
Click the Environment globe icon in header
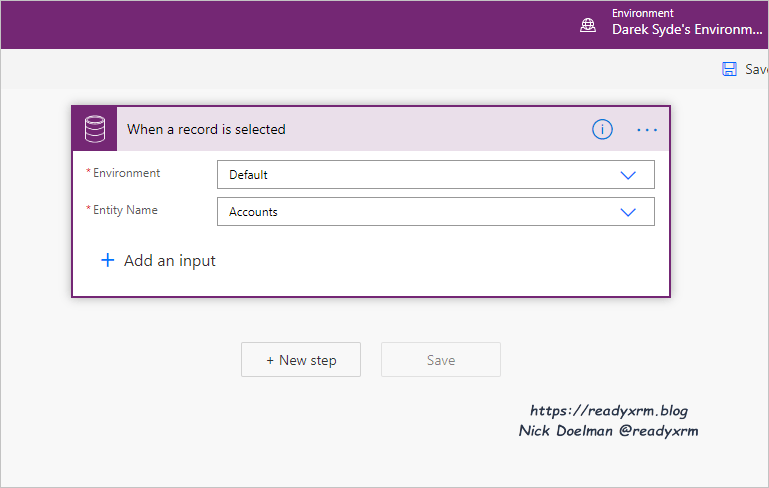coord(588,25)
